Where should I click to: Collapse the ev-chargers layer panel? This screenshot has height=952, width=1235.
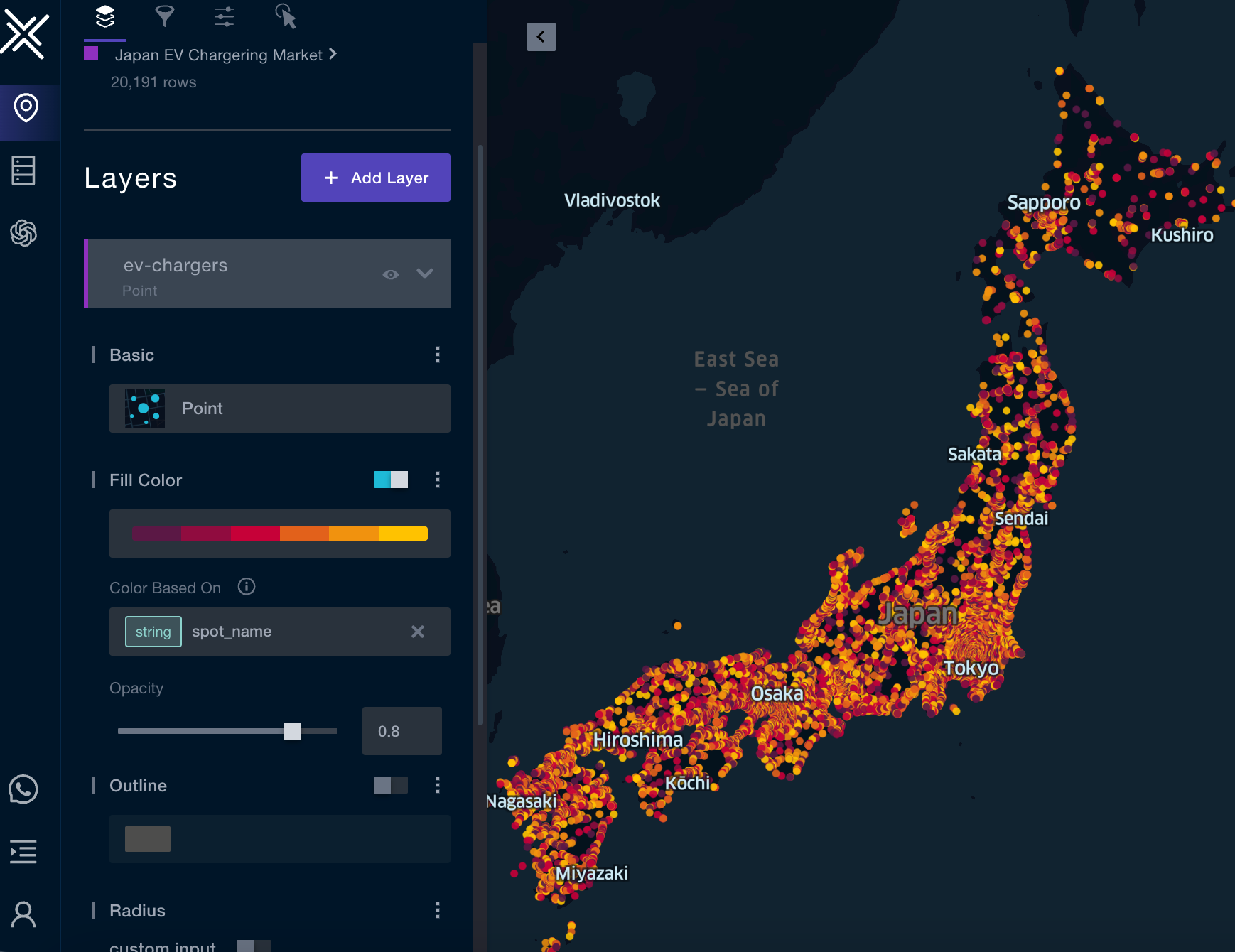tap(425, 274)
